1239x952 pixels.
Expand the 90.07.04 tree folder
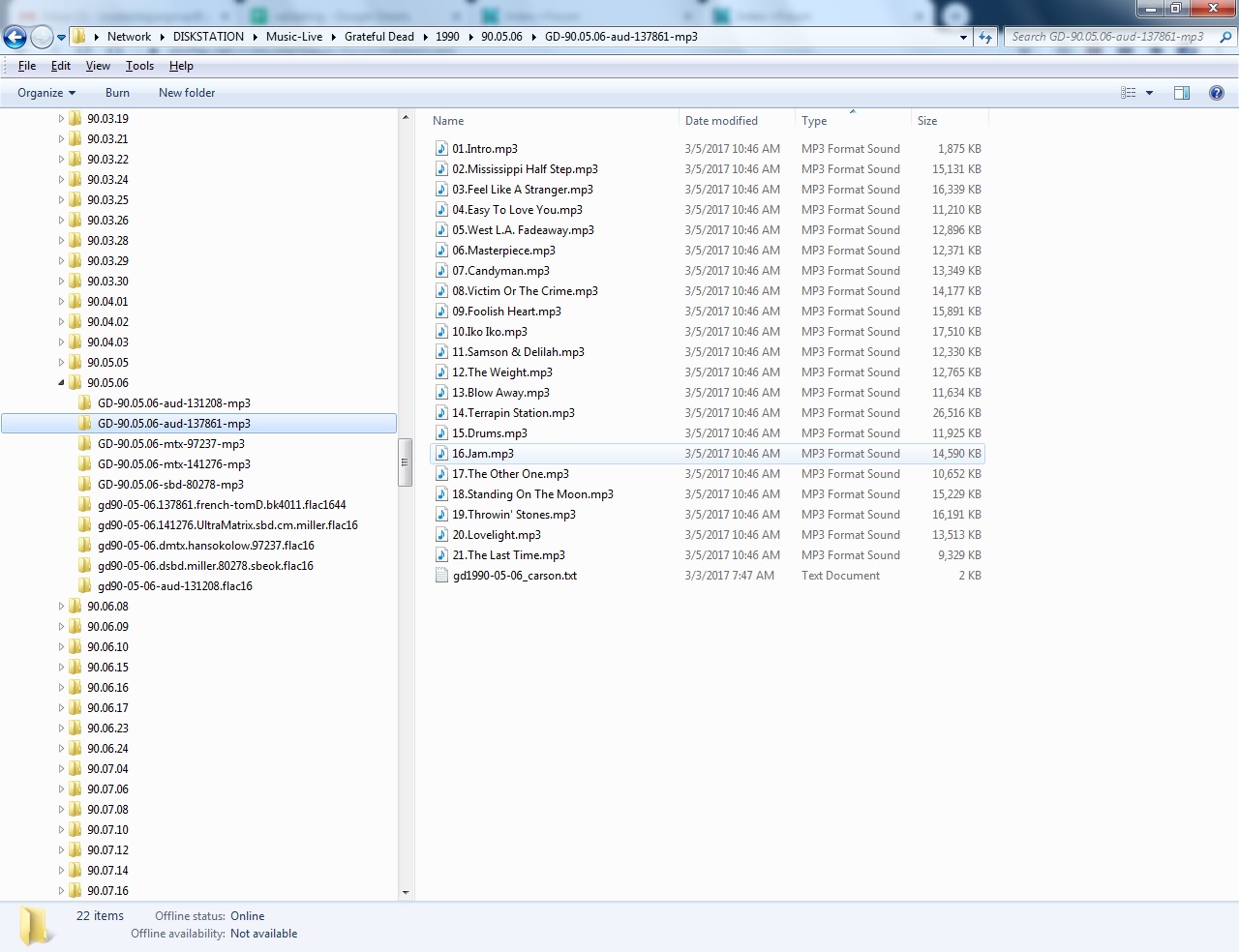click(x=61, y=769)
